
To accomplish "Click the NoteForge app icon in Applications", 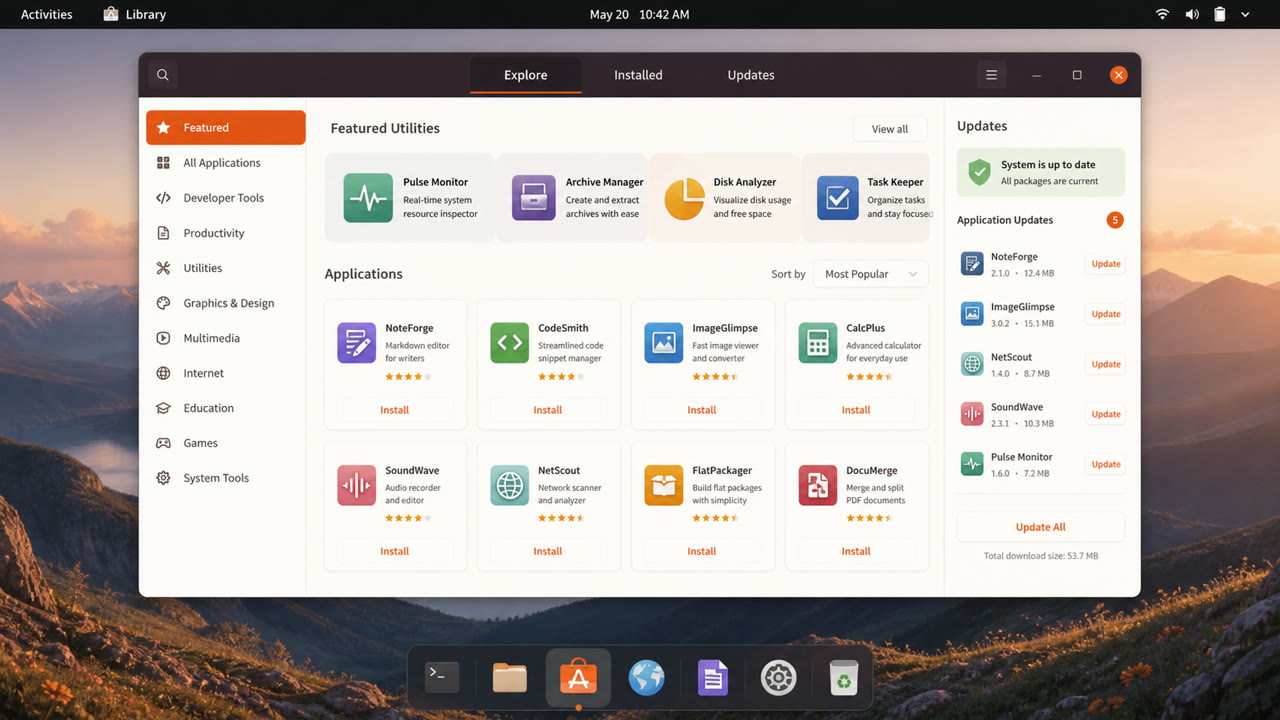I will 357,343.
